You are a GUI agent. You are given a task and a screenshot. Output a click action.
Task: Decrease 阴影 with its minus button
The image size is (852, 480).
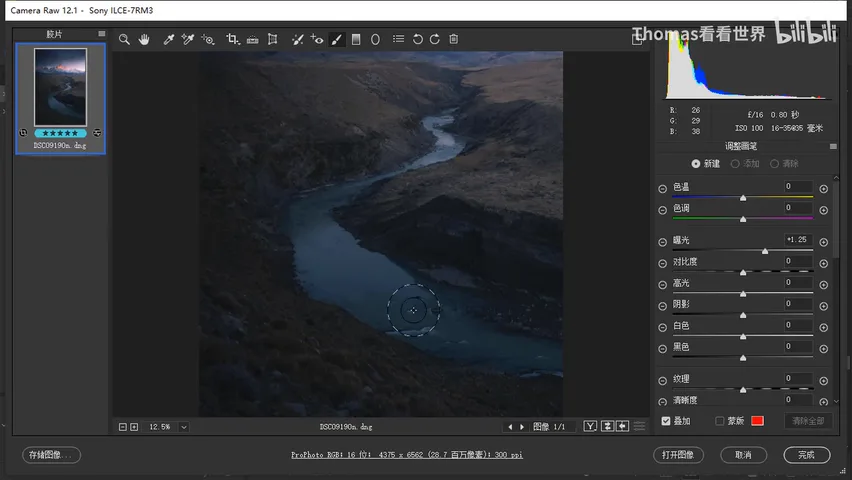pos(662,306)
